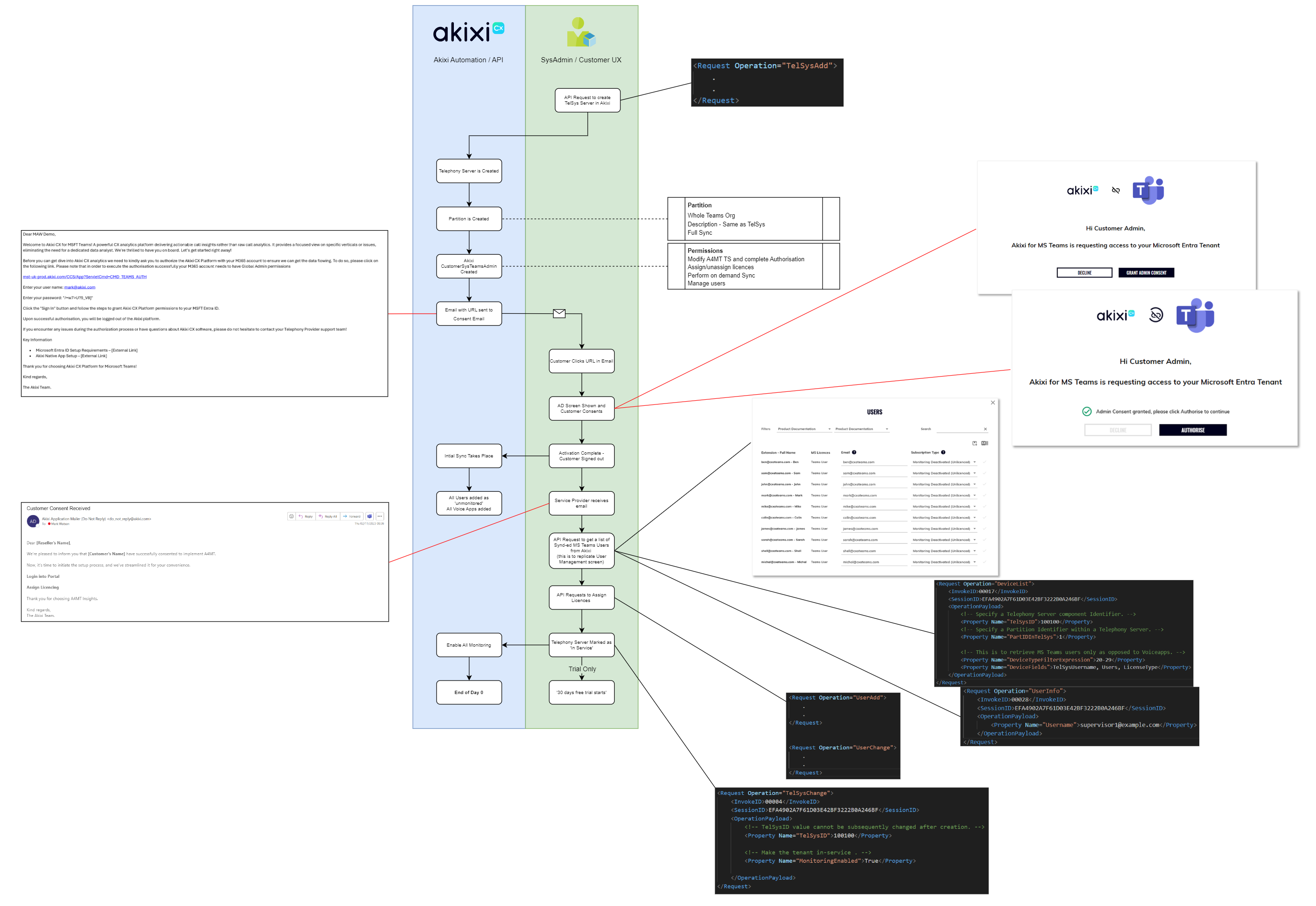Click the 'Login into Portal' text in consent email

(x=43, y=576)
